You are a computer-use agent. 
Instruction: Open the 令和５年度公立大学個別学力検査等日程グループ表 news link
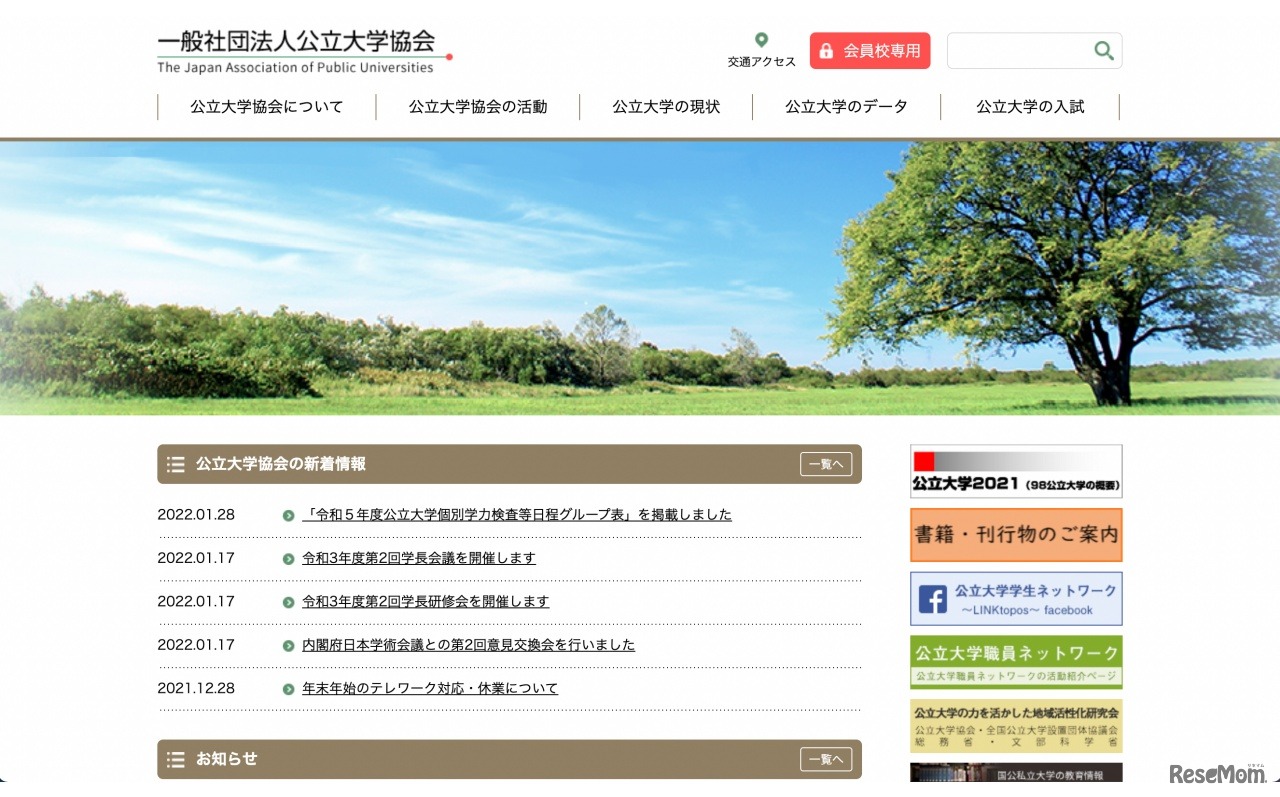pyautogui.click(x=516, y=515)
